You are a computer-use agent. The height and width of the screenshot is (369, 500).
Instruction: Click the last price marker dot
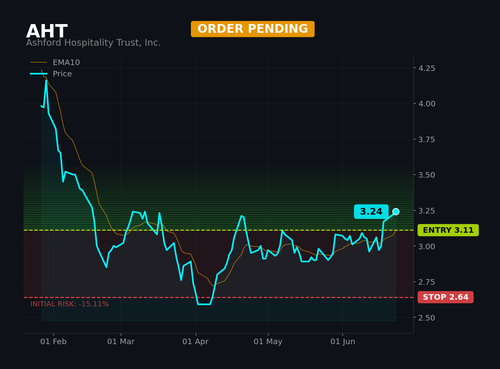tap(396, 212)
